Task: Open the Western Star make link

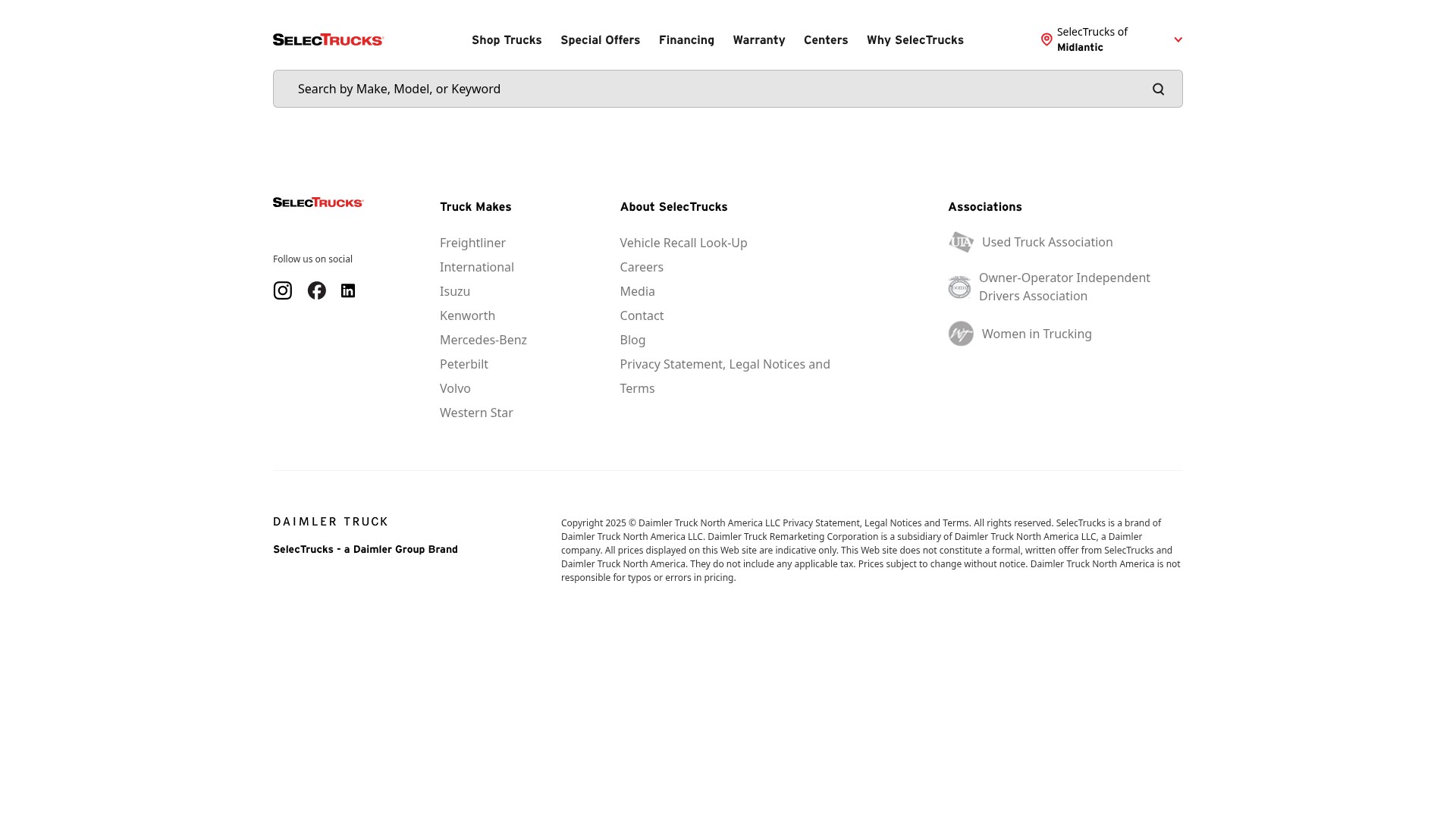Action: point(476,413)
